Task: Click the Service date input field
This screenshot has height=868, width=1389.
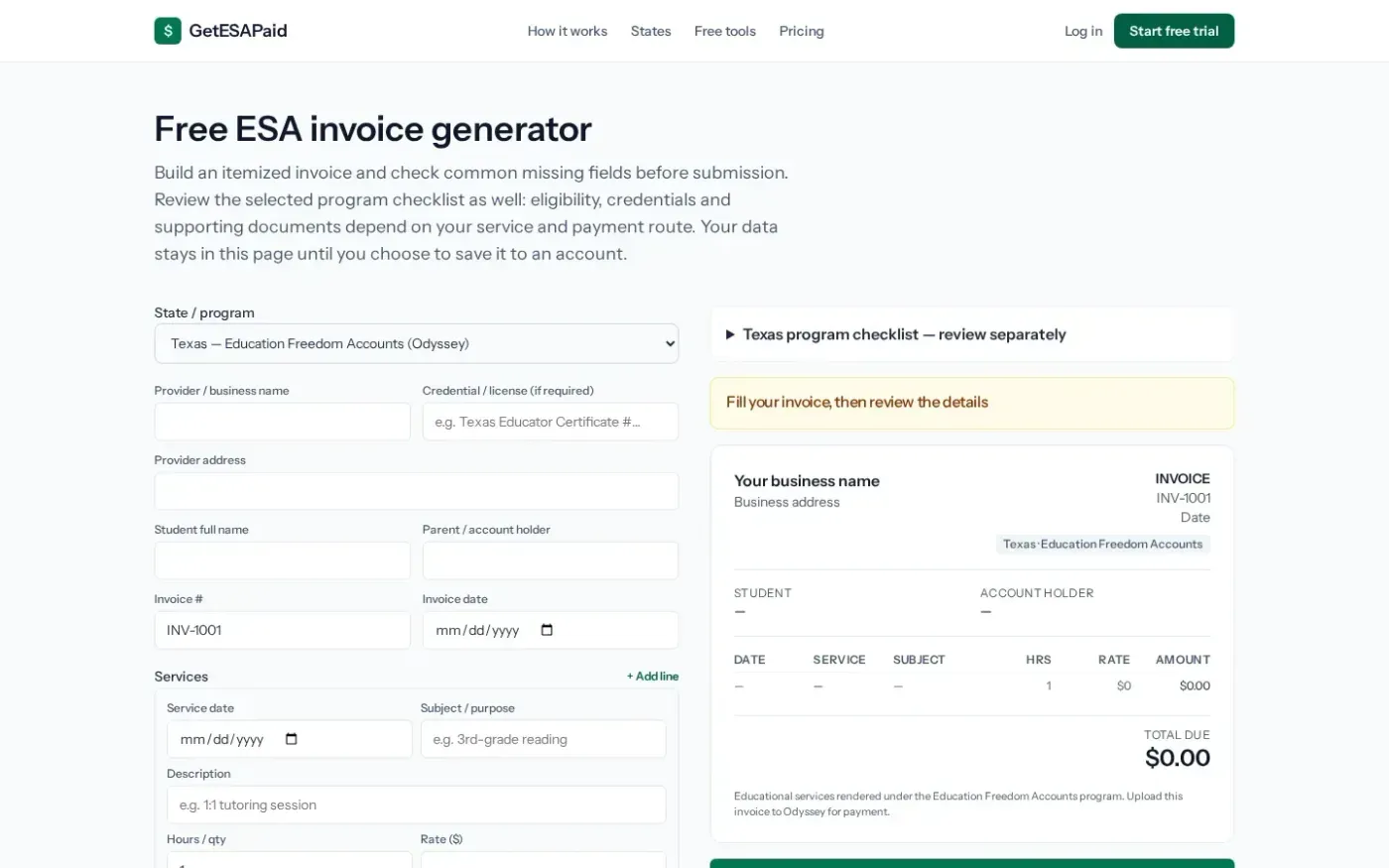Action: (290, 739)
